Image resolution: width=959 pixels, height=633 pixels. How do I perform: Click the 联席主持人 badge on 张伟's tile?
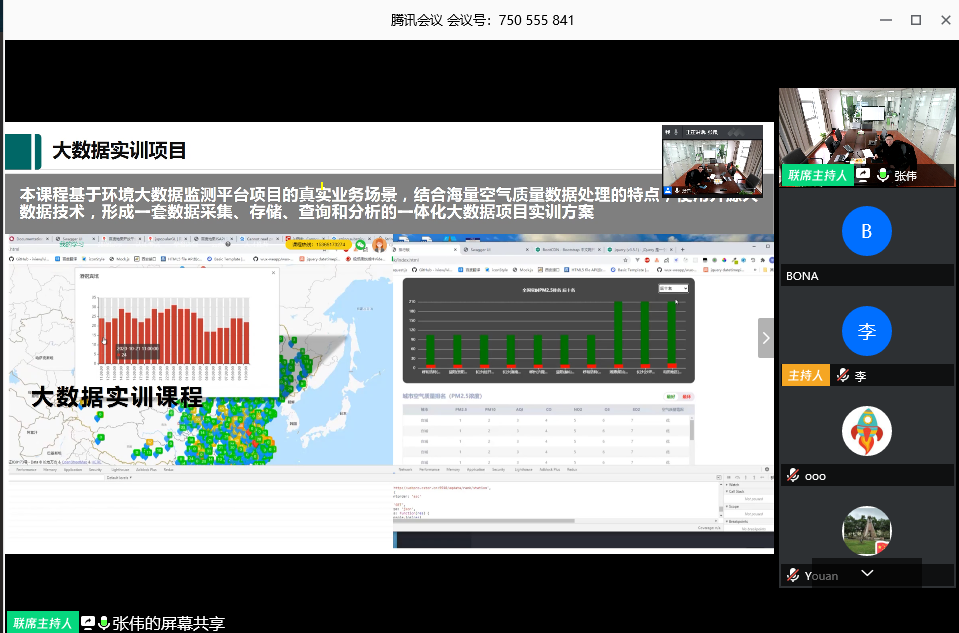pyautogui.click(x=816, y=175)
